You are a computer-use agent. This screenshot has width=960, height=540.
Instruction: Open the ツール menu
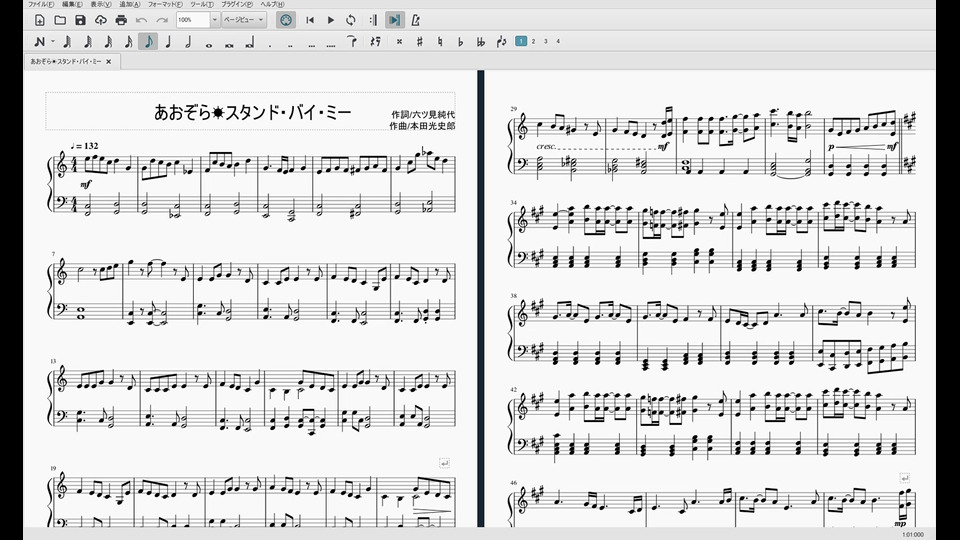pyautogui.click(x=201, y=4)
